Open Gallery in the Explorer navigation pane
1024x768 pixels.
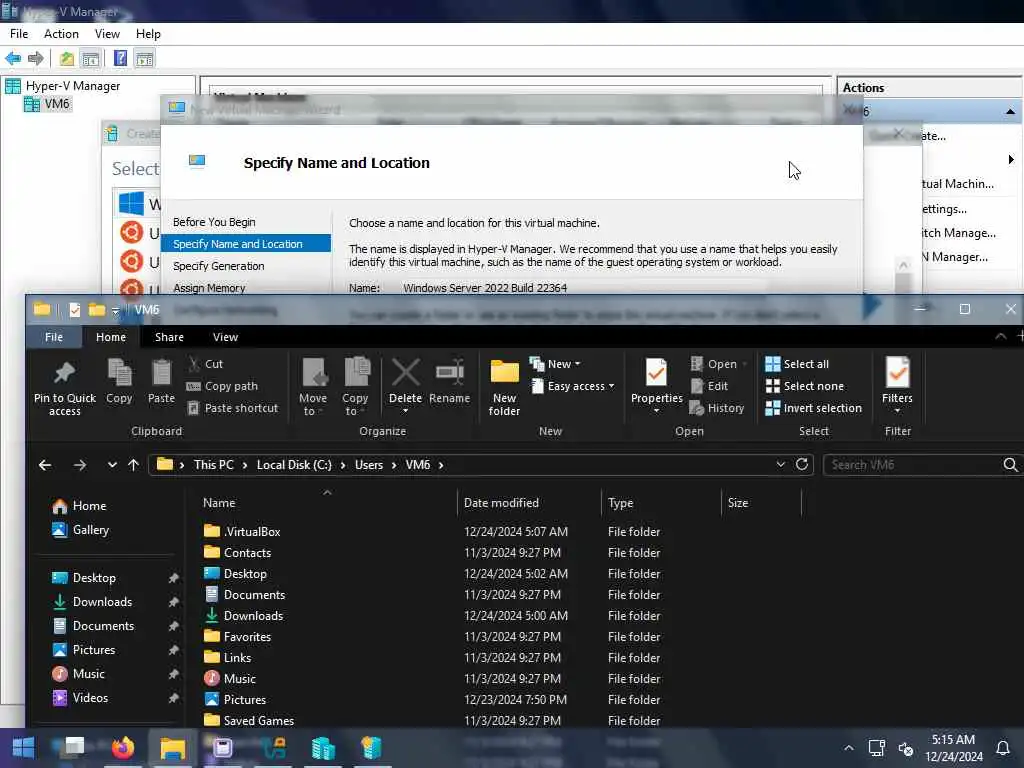point(81,530)
